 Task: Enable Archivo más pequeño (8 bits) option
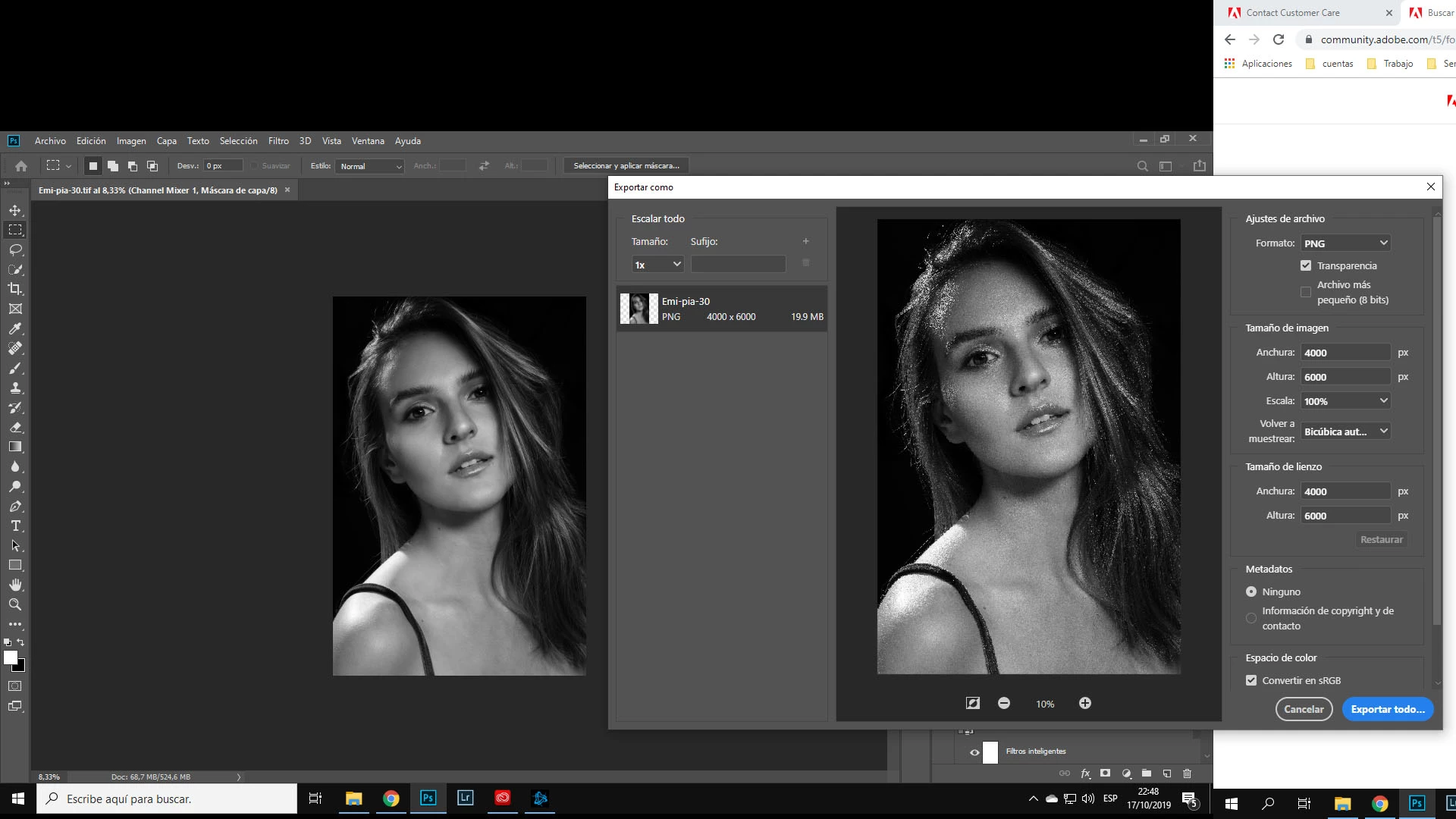coord(1306,292)
